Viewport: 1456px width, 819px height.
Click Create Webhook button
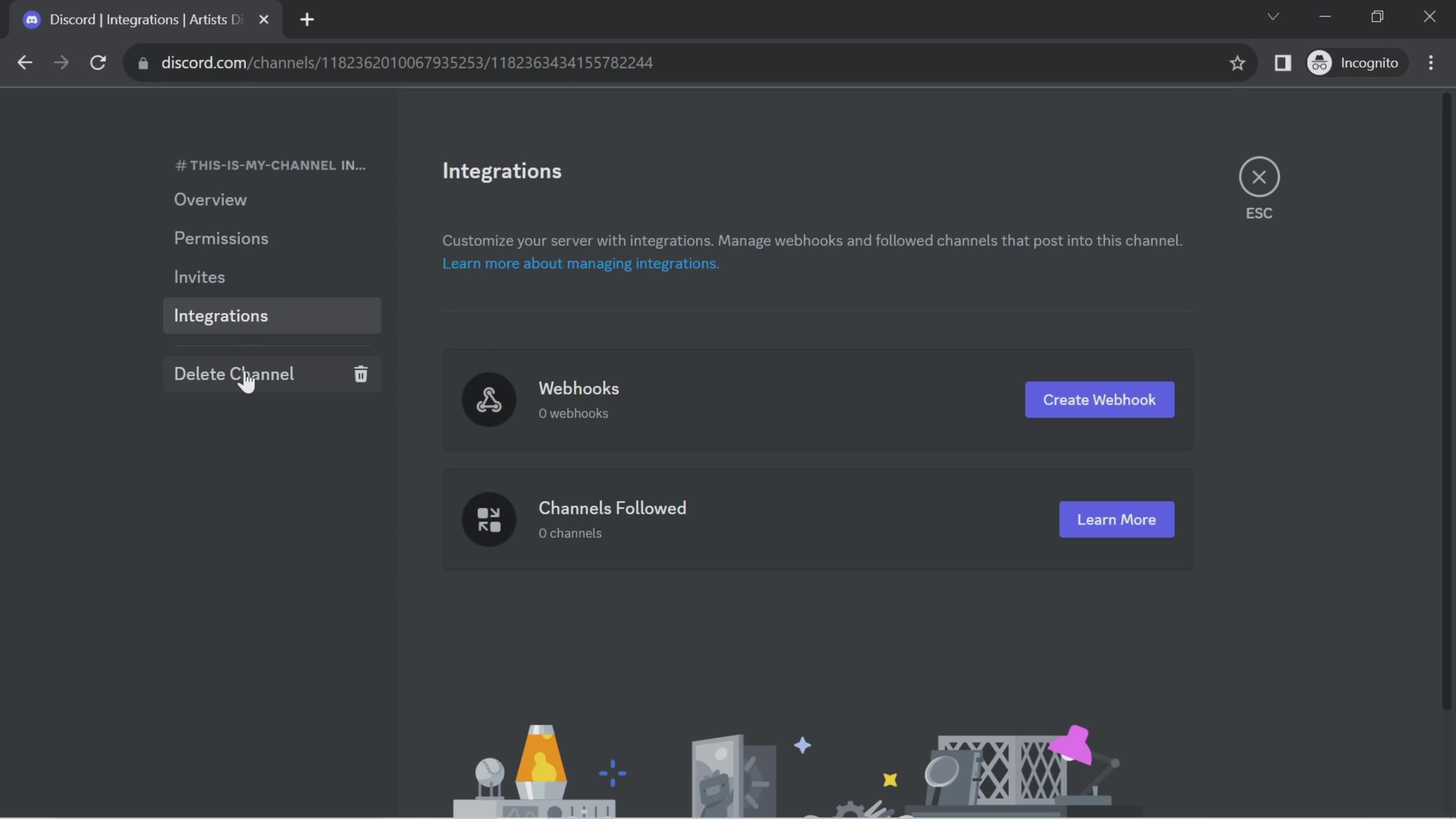tap(1099, 399)
